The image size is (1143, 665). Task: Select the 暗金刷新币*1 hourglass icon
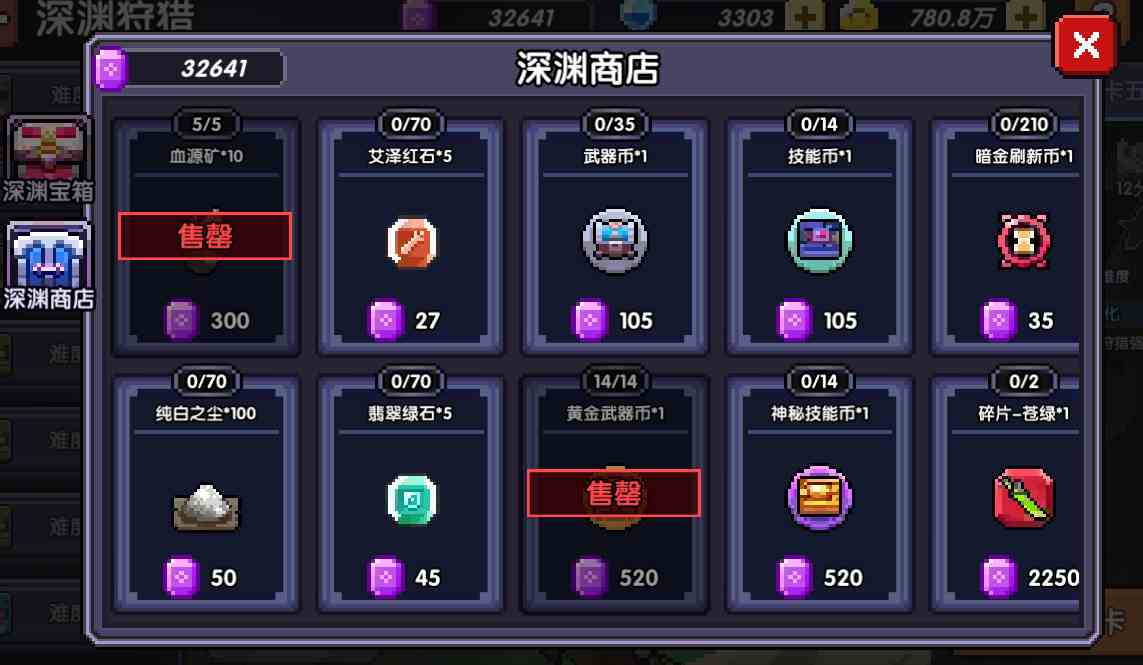click(1023, 241)
